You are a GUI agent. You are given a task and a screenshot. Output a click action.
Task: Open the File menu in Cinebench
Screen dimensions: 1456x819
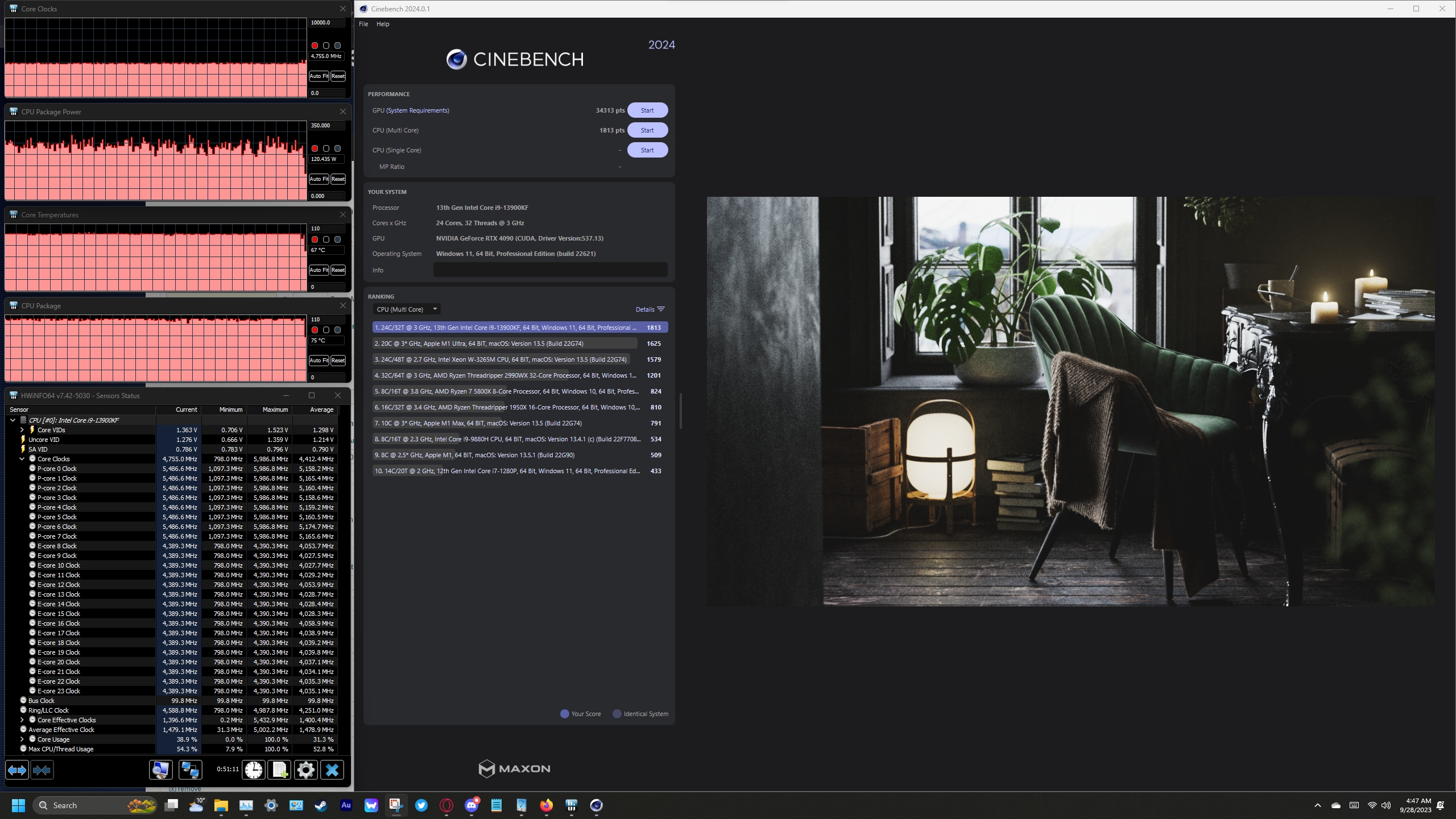pos(363,24)
